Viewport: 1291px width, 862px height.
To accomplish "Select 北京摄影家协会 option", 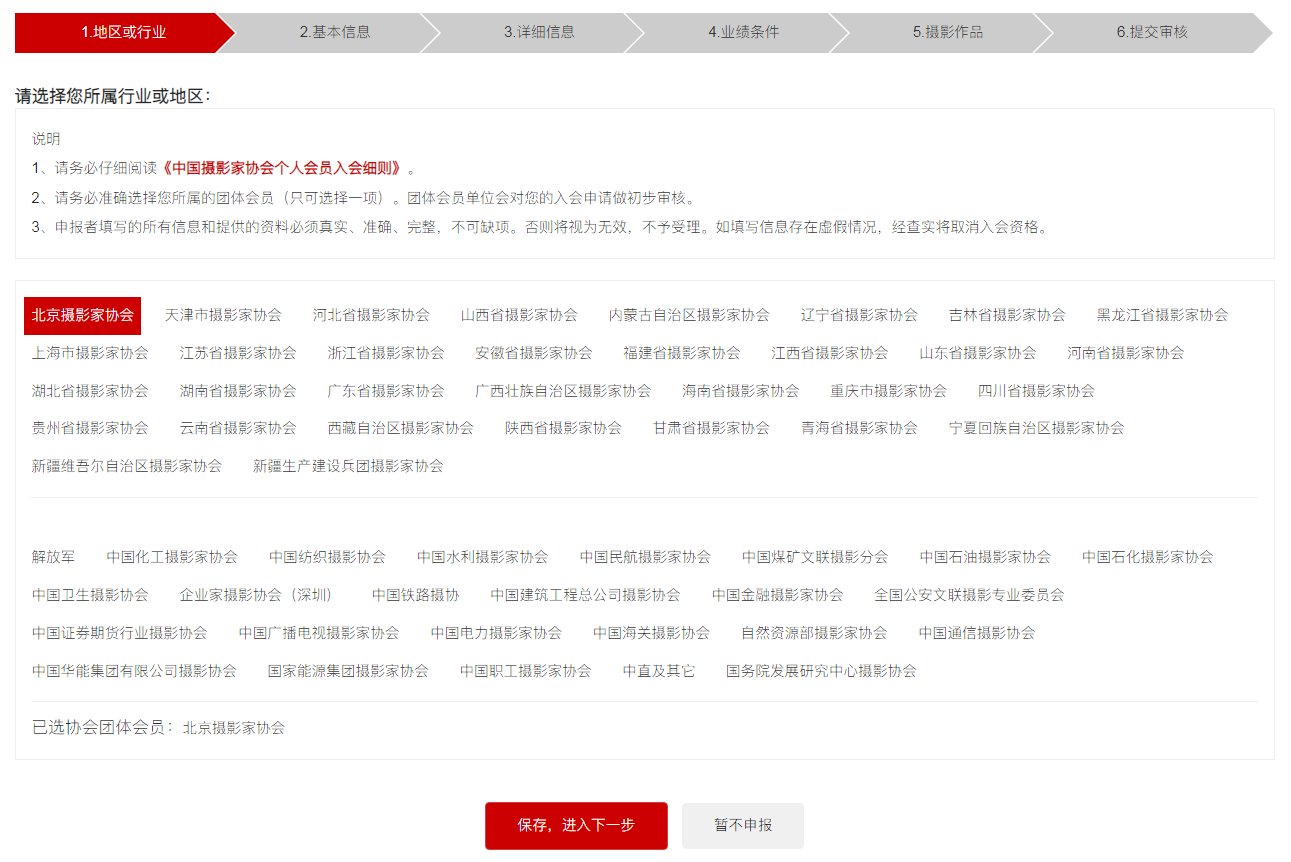I will 83,315.
